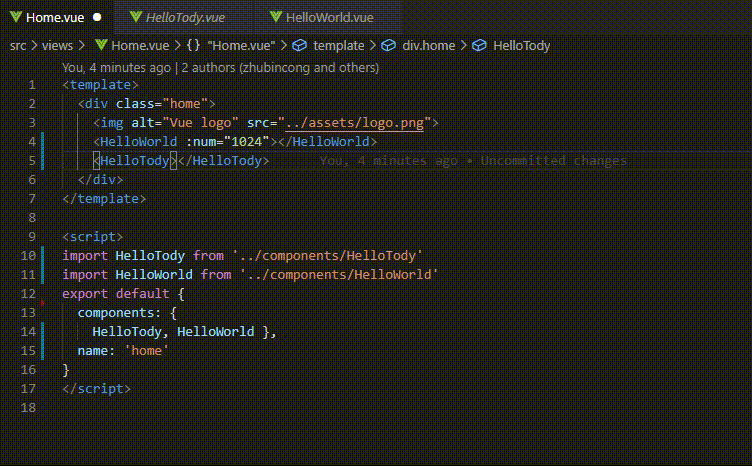Open chevron after src breadcrumb

[34, 46]
